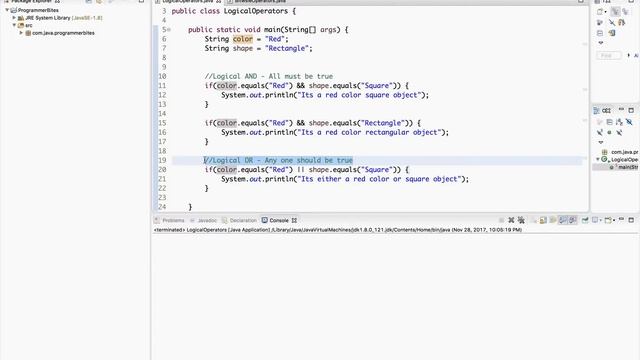Click Collapse All icon in Outline toolbar

610,122
